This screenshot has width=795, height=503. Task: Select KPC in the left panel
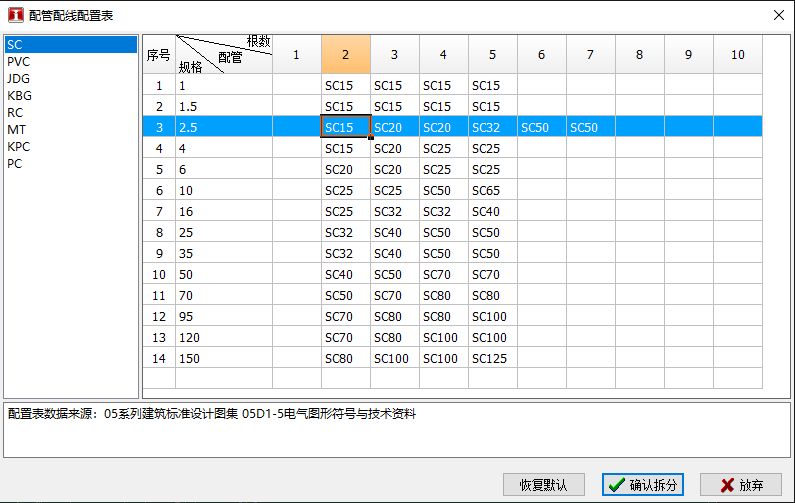(x=19, y=146)
